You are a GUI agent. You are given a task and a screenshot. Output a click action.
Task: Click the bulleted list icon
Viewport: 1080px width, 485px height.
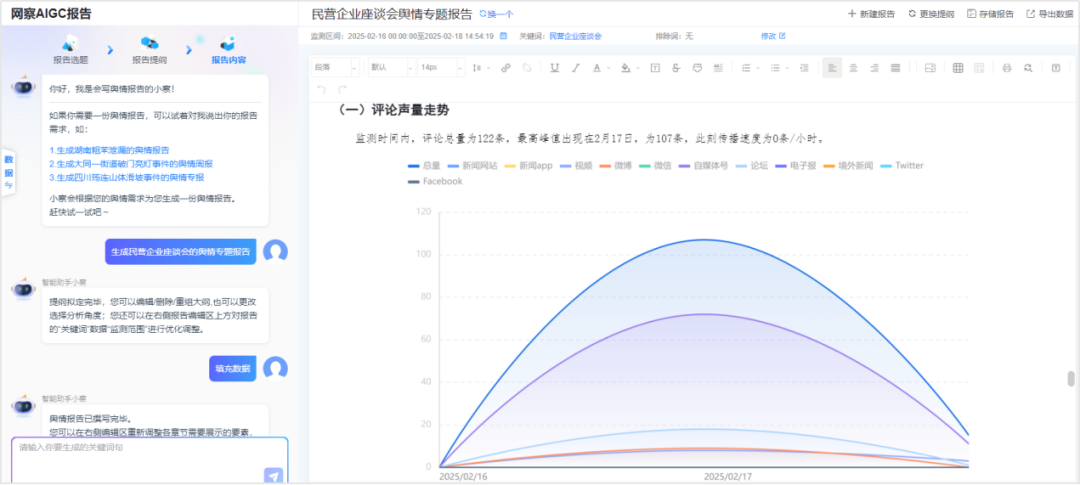pyautogui.click(x=774, y=68)
